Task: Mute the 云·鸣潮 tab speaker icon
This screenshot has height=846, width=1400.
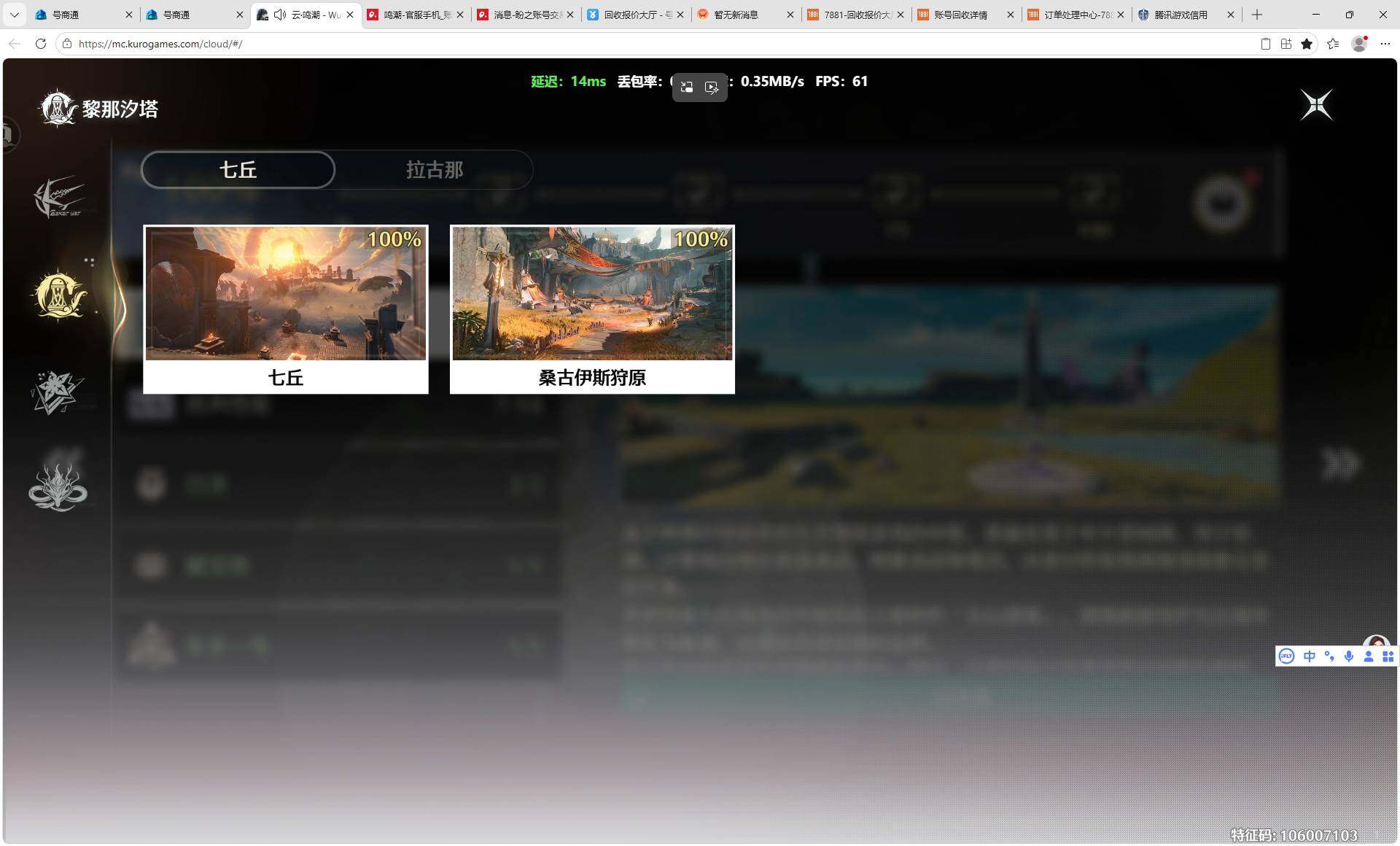Action: coord(280,15)
